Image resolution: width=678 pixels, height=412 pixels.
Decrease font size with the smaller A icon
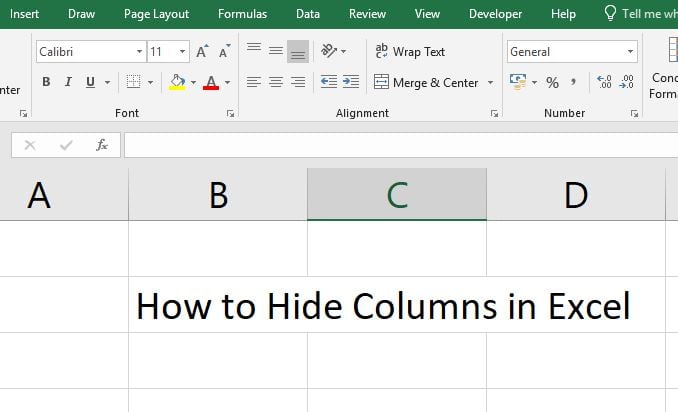pyautogui.click(x=224, y=51)
